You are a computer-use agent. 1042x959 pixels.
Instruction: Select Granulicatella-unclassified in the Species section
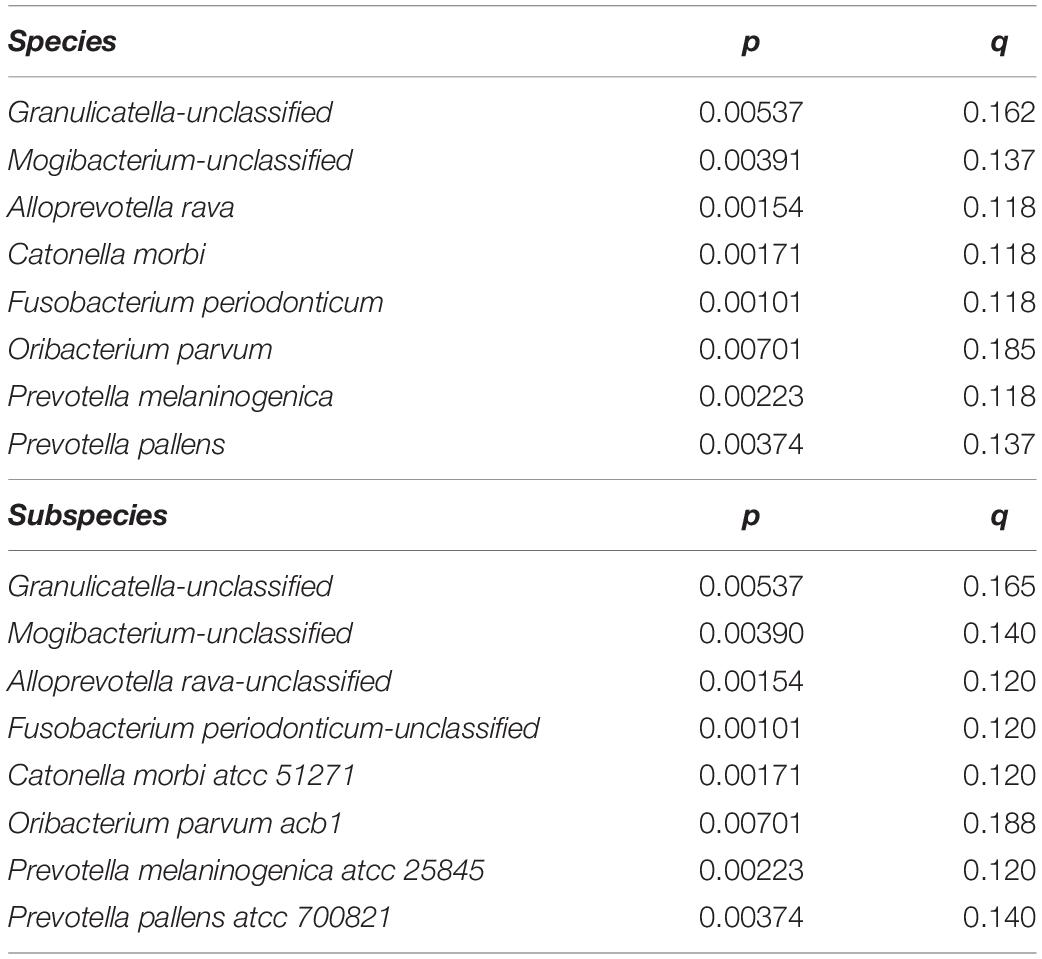[169, 112]
